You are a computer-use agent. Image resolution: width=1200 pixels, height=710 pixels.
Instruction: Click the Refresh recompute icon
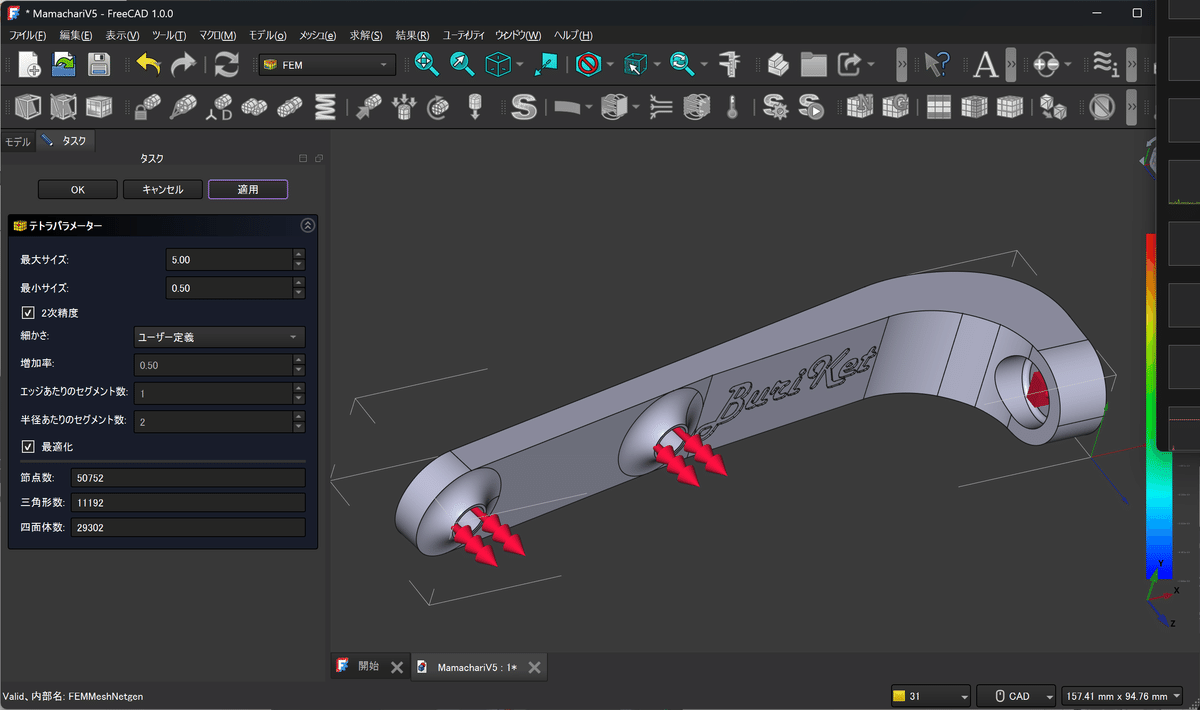[227, 65]
